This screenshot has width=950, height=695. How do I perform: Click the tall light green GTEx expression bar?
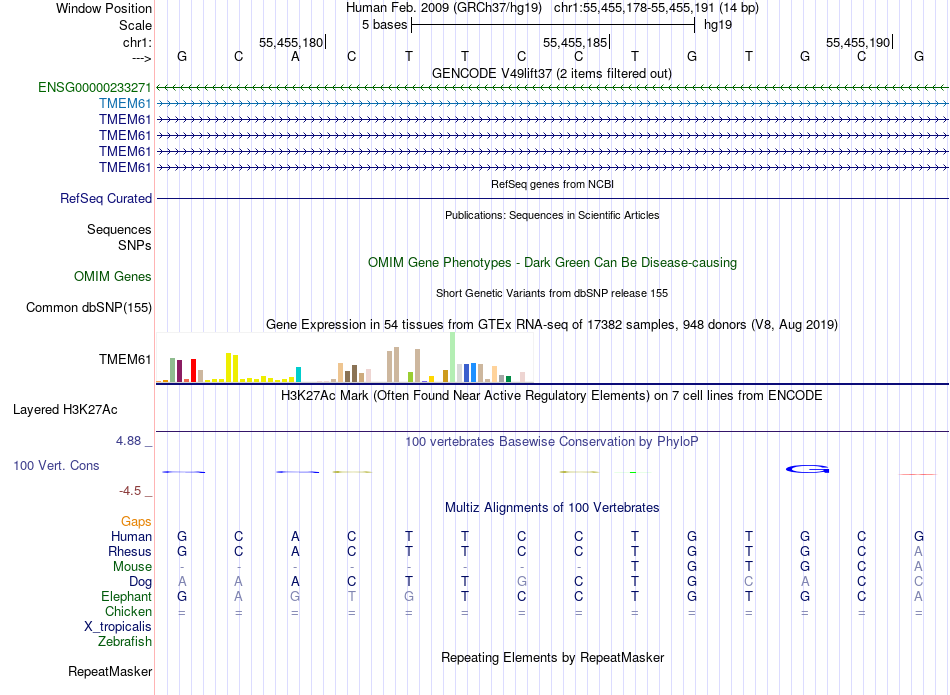click(453, 357)
